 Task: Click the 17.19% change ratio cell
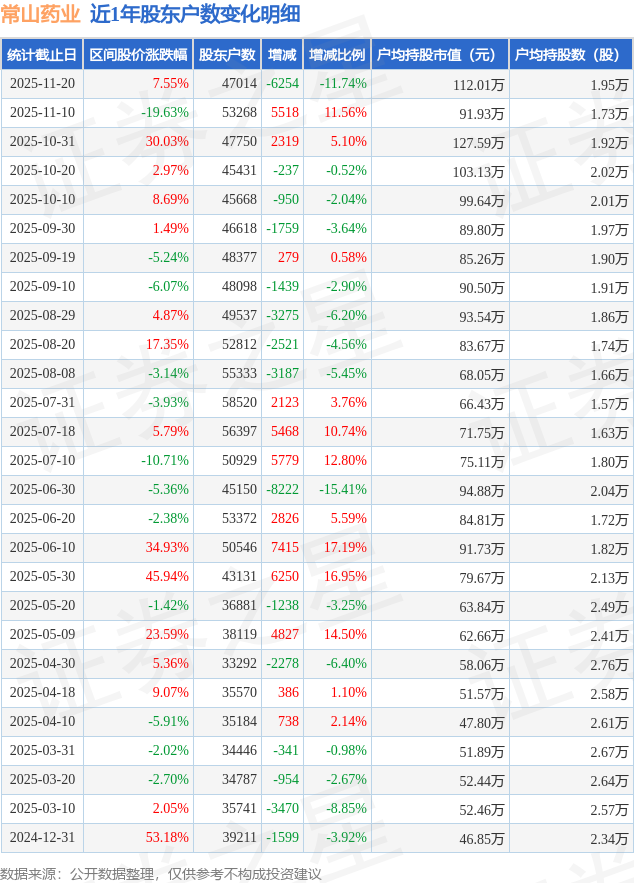(345, 548)
